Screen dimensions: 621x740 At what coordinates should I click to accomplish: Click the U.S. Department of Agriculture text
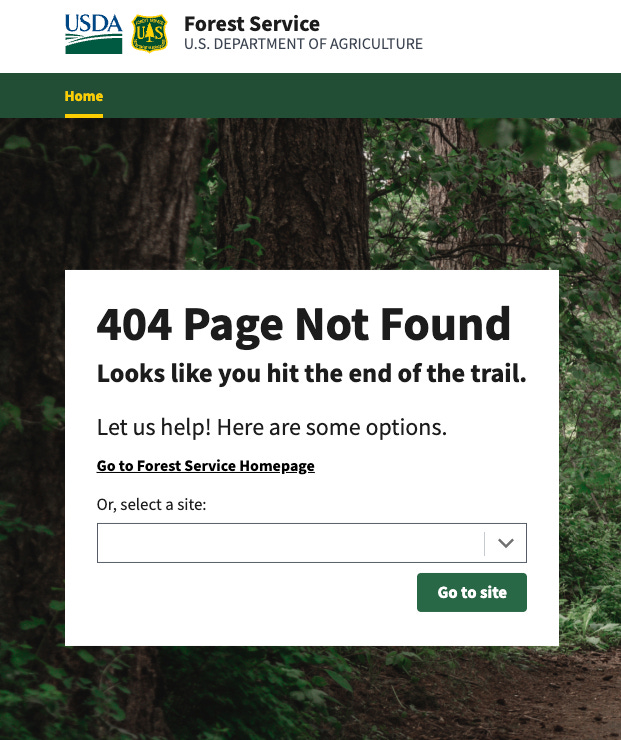[x=303, y=44]
